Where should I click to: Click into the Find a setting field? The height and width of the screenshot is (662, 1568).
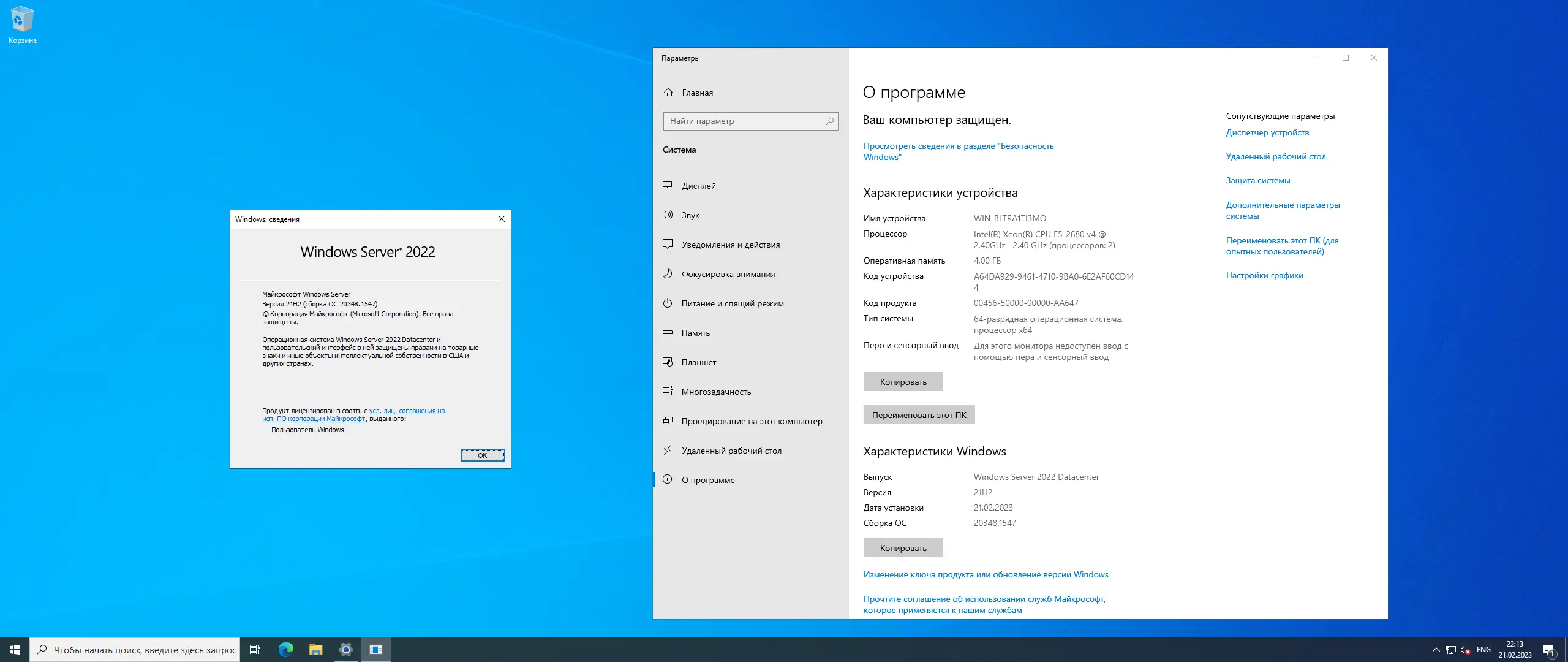click(x=744, y=121)
